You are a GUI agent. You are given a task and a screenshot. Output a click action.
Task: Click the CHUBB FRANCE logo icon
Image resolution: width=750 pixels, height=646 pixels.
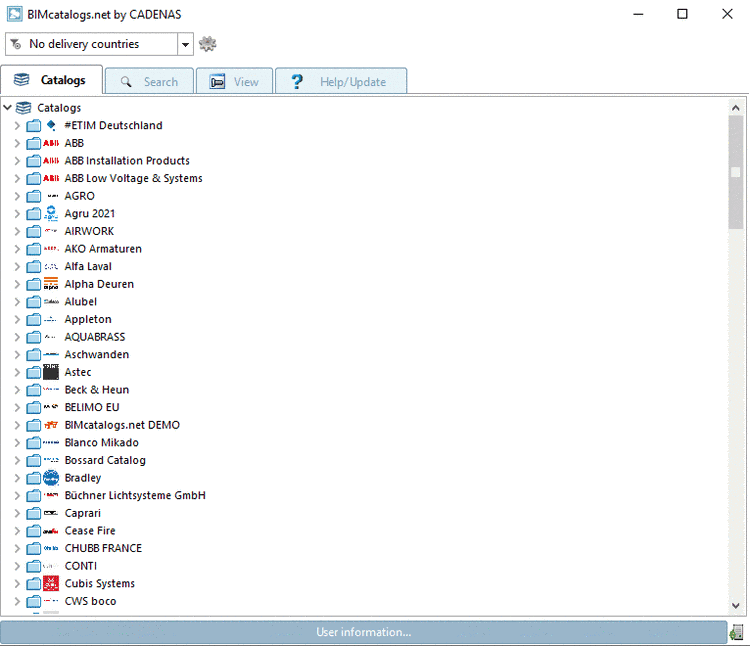[x=51, y=548]
